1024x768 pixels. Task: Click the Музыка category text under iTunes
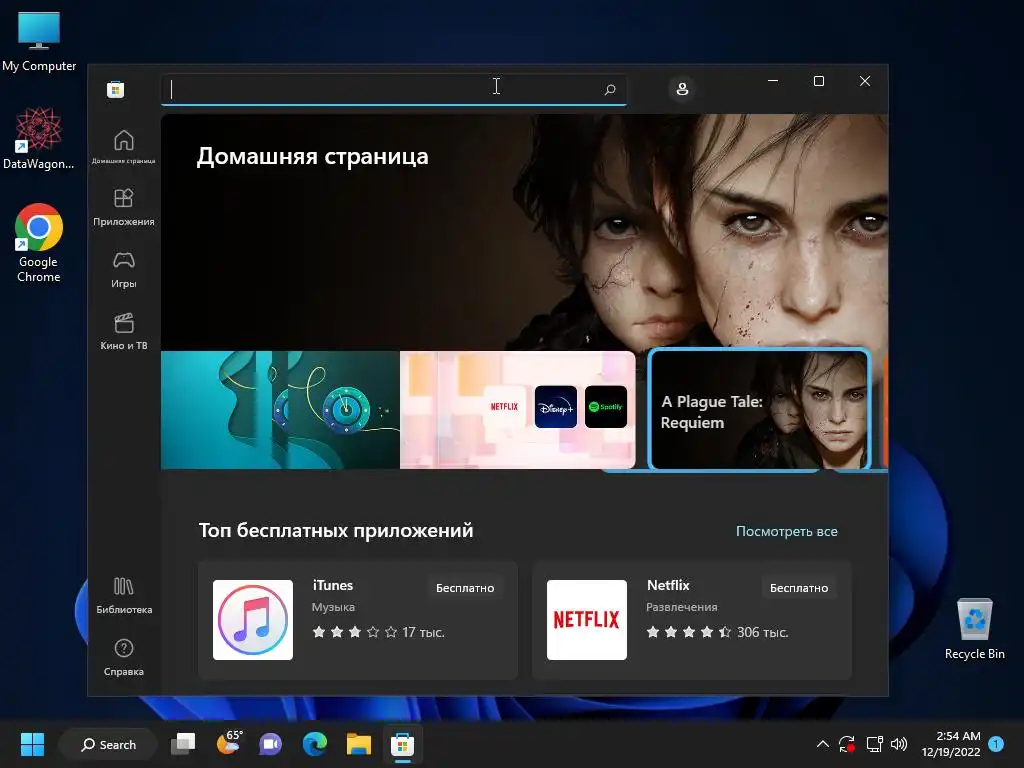[x=333, y=607]
